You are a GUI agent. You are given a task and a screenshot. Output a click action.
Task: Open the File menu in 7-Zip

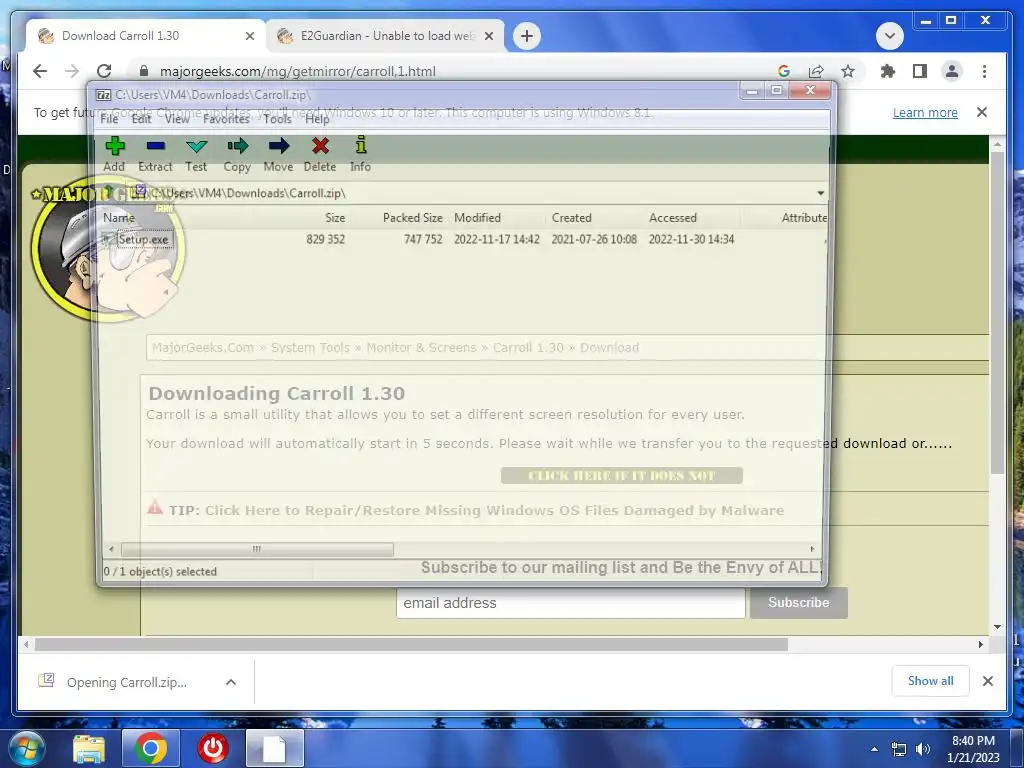click(x=109, y=119)
